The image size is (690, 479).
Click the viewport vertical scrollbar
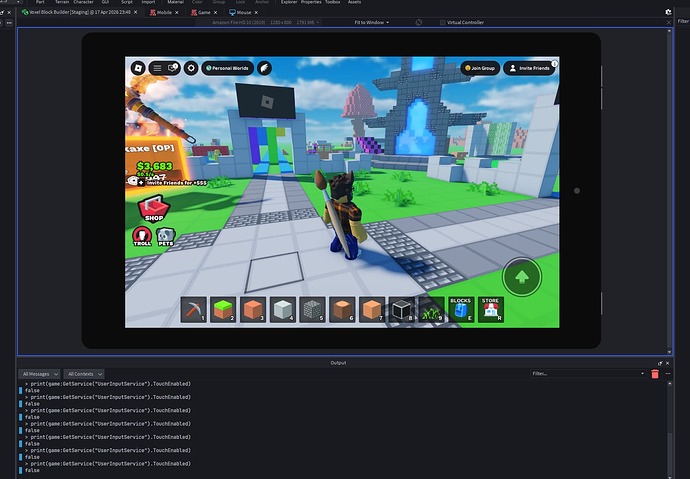[x=670, y=191]
